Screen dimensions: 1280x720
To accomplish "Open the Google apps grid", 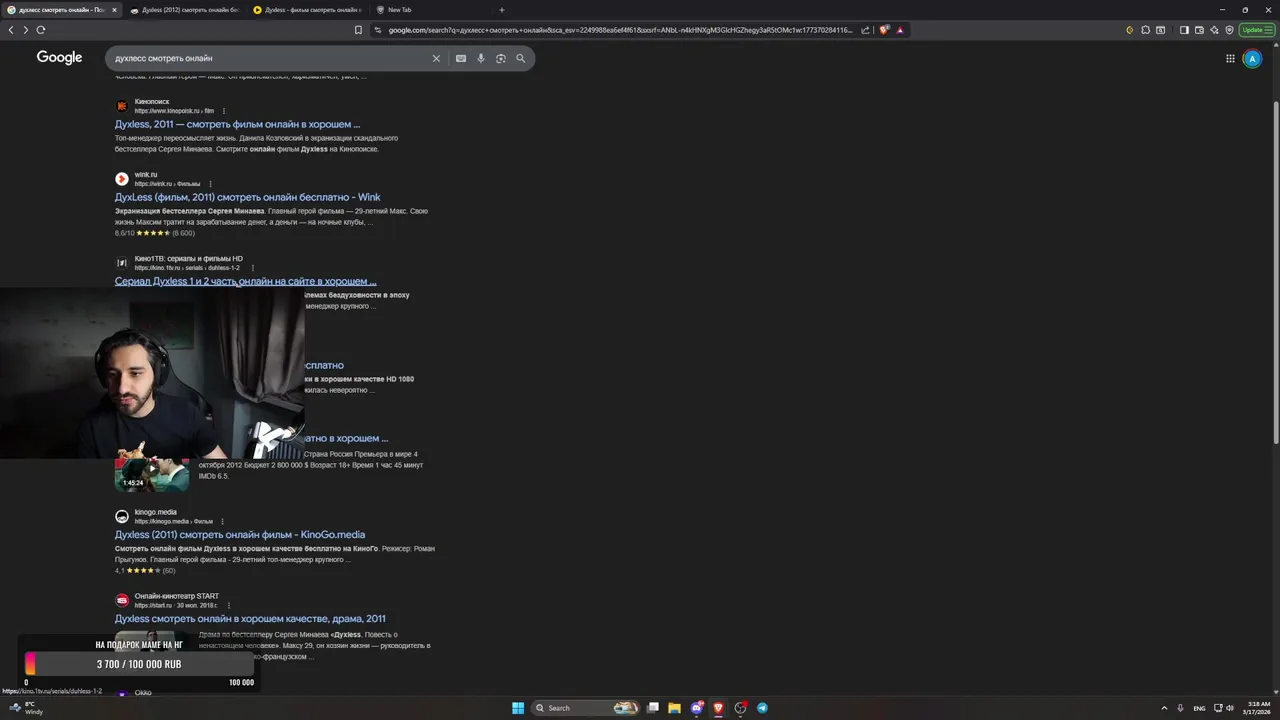I will [x=1230, y=58].
